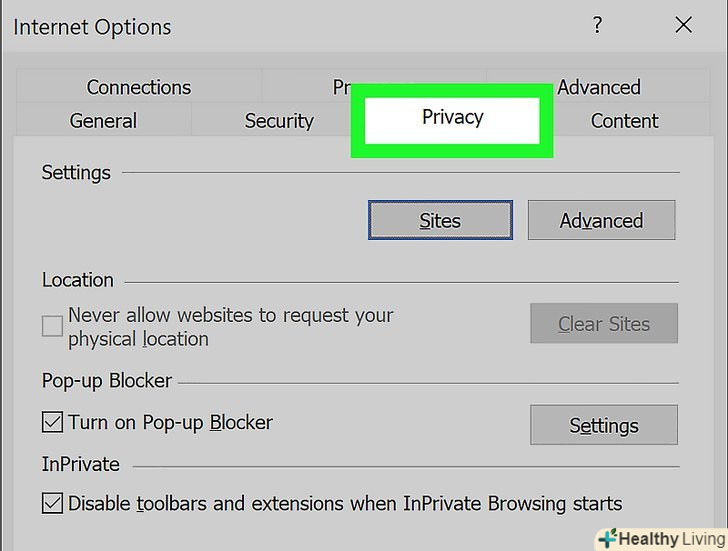This screenshot has width=728, height=551.
Task: Go to the Security tab
Action: [279, 121]
